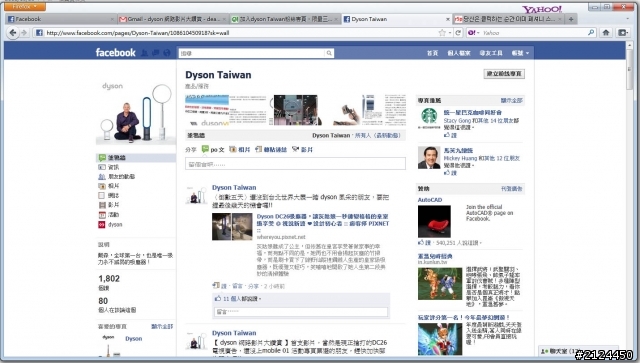Screen dimensions: 640x363
Task: Open the toolbar icon right of Home
Action: pyautogui.click(x=623, y=33)
